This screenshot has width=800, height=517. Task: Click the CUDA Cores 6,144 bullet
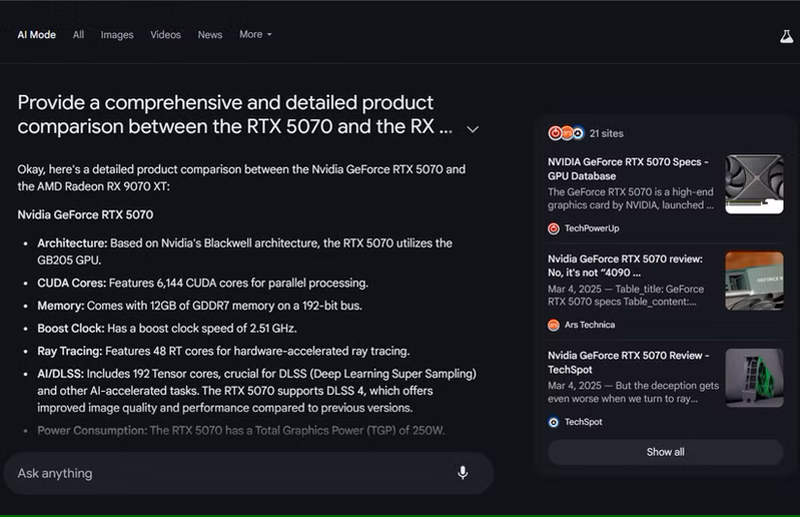[x=203, y=283]
